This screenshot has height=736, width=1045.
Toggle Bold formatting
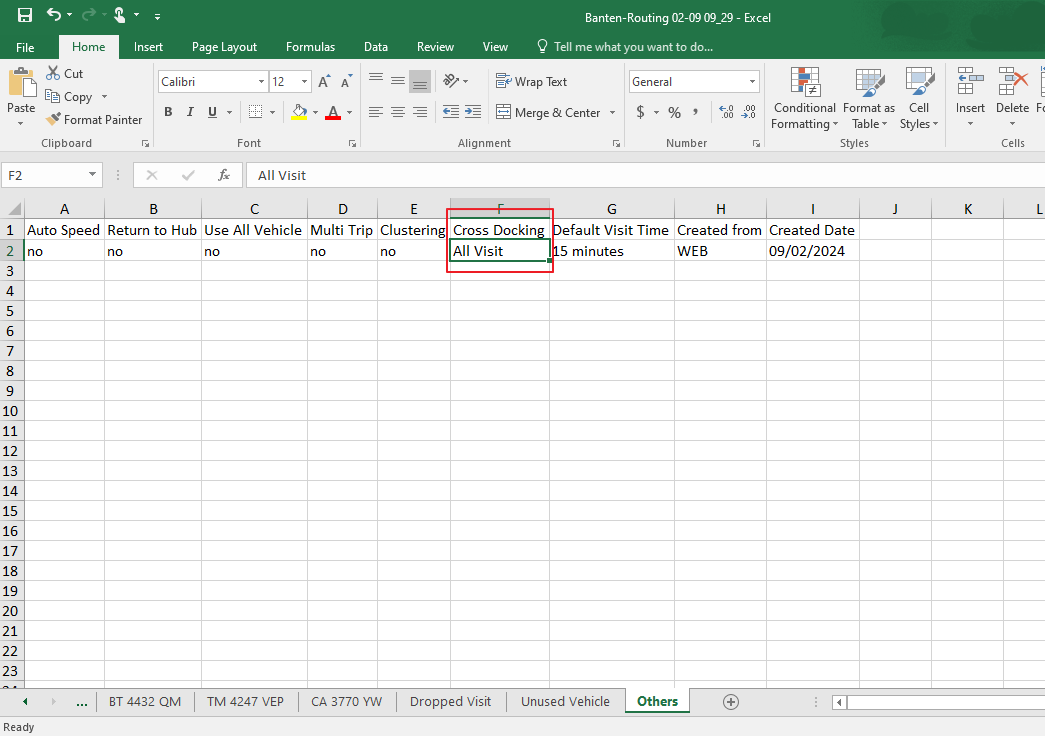pyautogui.click(x=168, y=113)
